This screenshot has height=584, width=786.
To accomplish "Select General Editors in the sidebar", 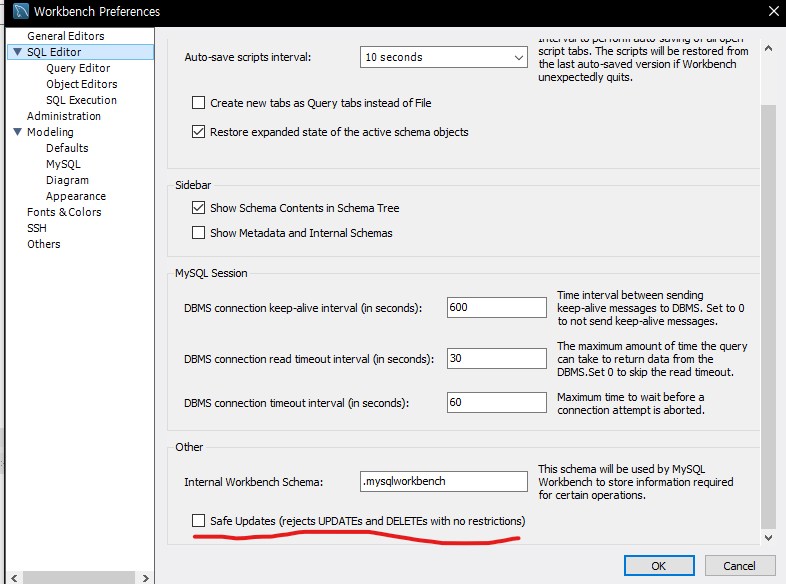I will tap(66, 36).
